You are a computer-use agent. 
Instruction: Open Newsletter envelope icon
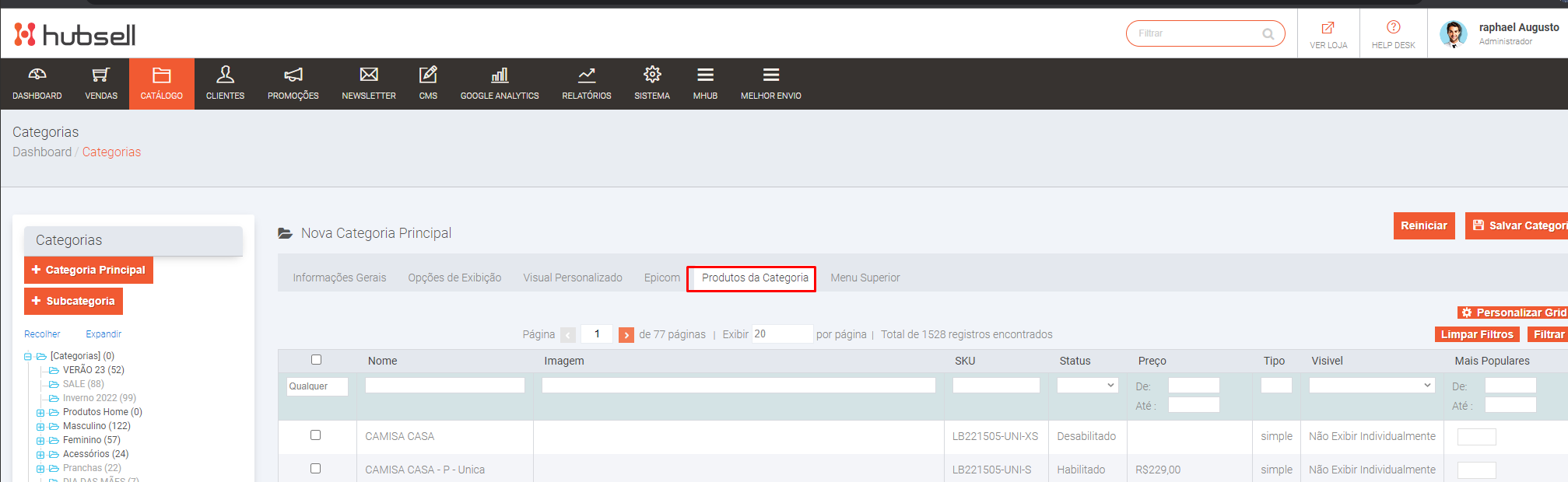pyautogui.click(x=369, y=75)
